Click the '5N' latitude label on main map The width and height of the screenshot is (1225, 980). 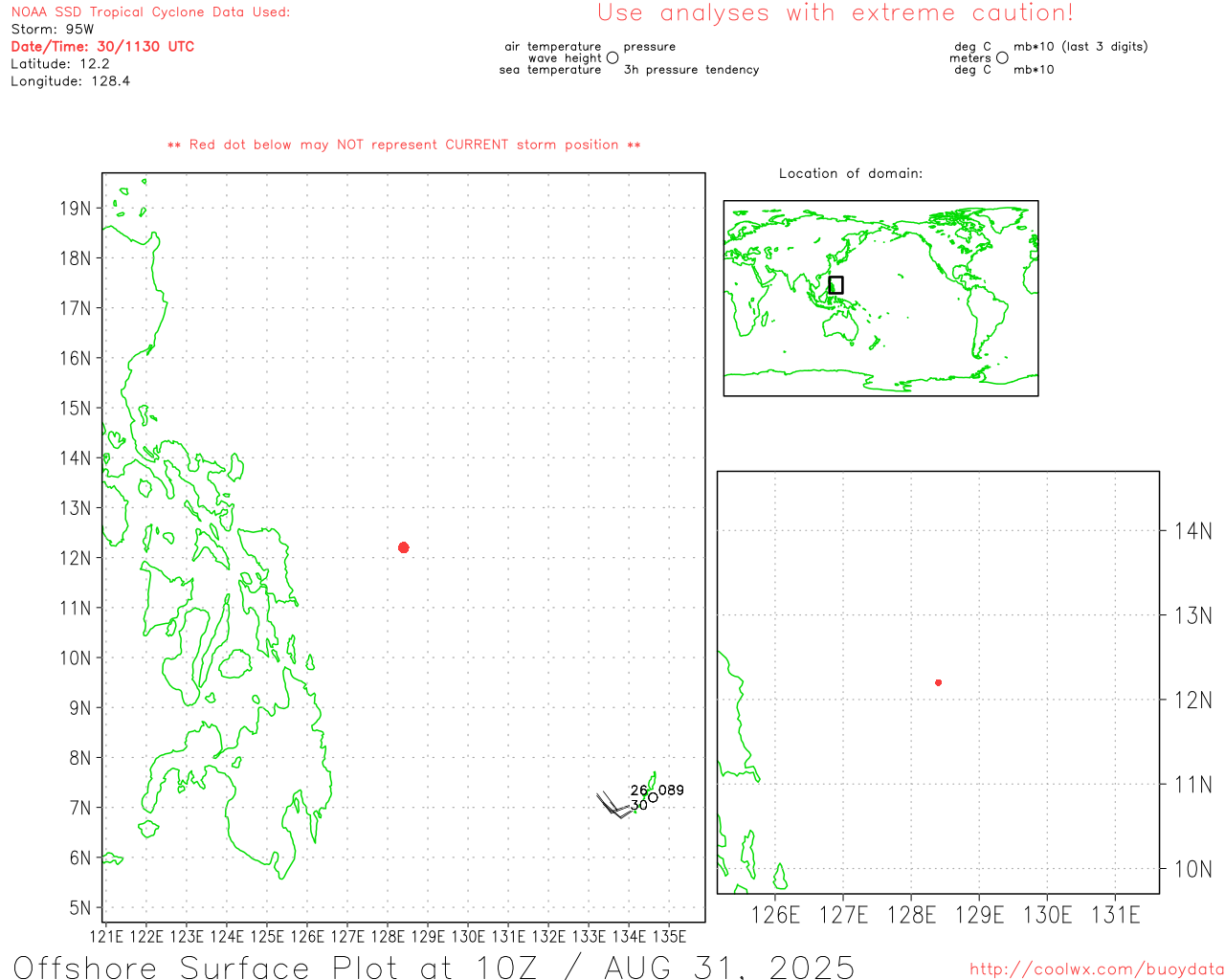(80, 908)
